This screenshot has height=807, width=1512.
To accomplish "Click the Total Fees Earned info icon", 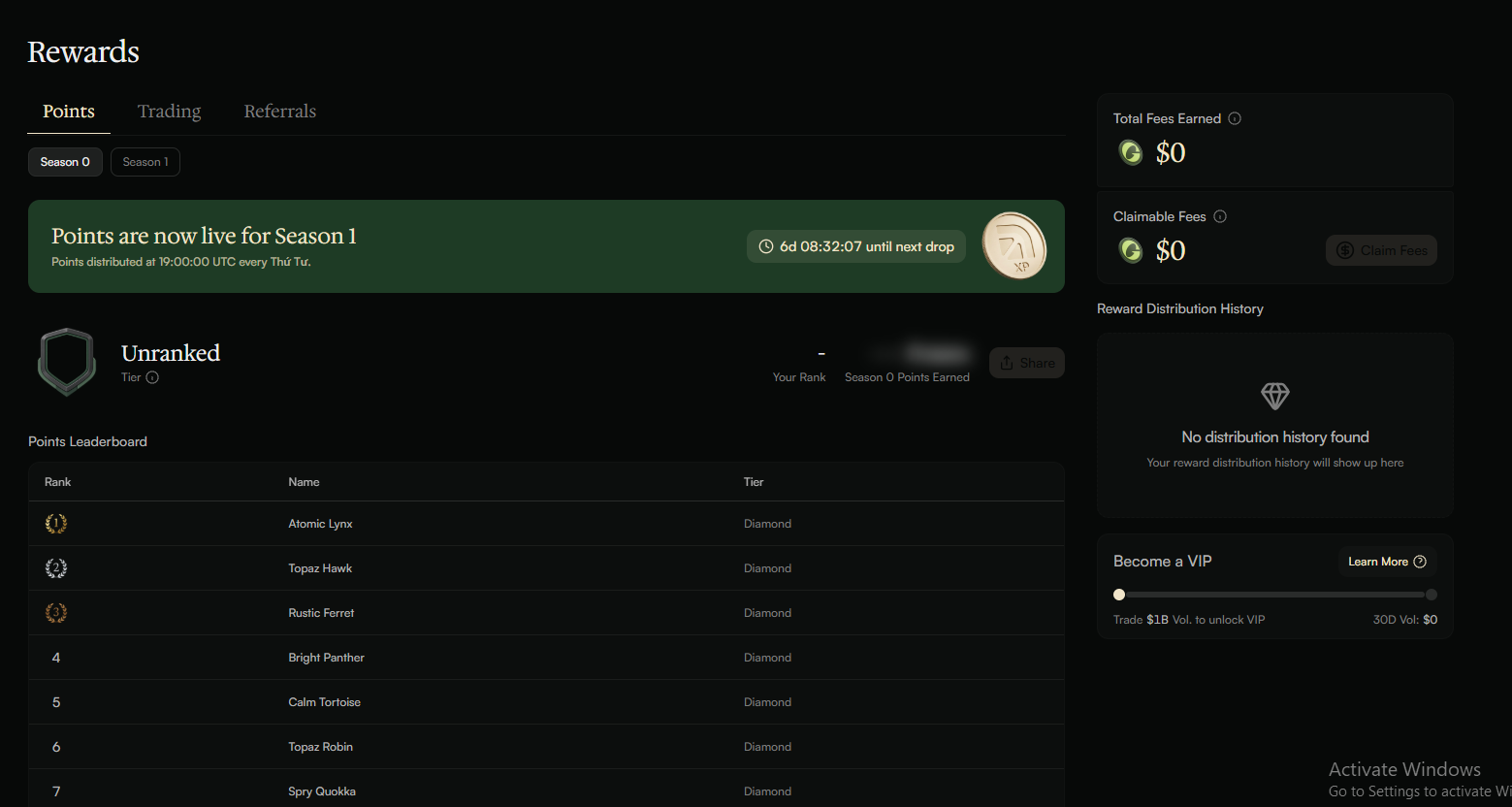I will click(1235, 118).
